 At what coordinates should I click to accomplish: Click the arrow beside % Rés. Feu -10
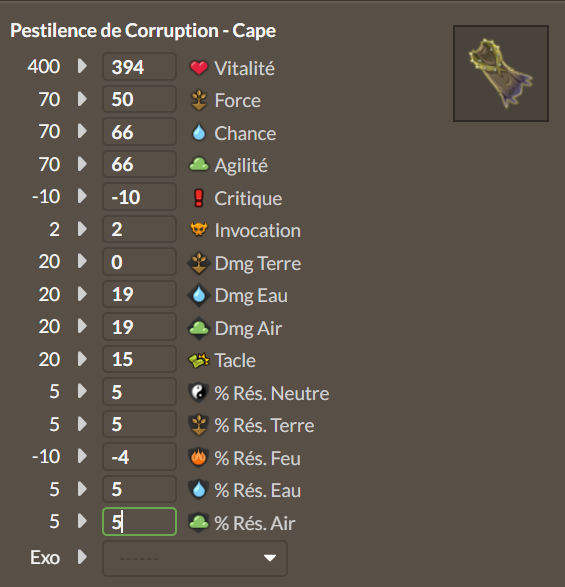82,456
